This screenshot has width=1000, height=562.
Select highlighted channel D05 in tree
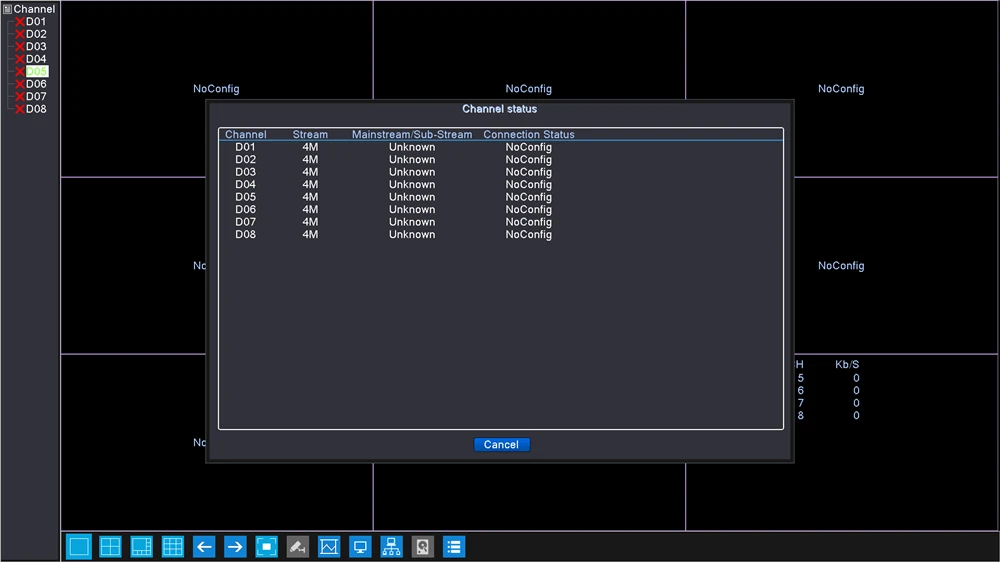pyautogui.click(x=36, y=71)
